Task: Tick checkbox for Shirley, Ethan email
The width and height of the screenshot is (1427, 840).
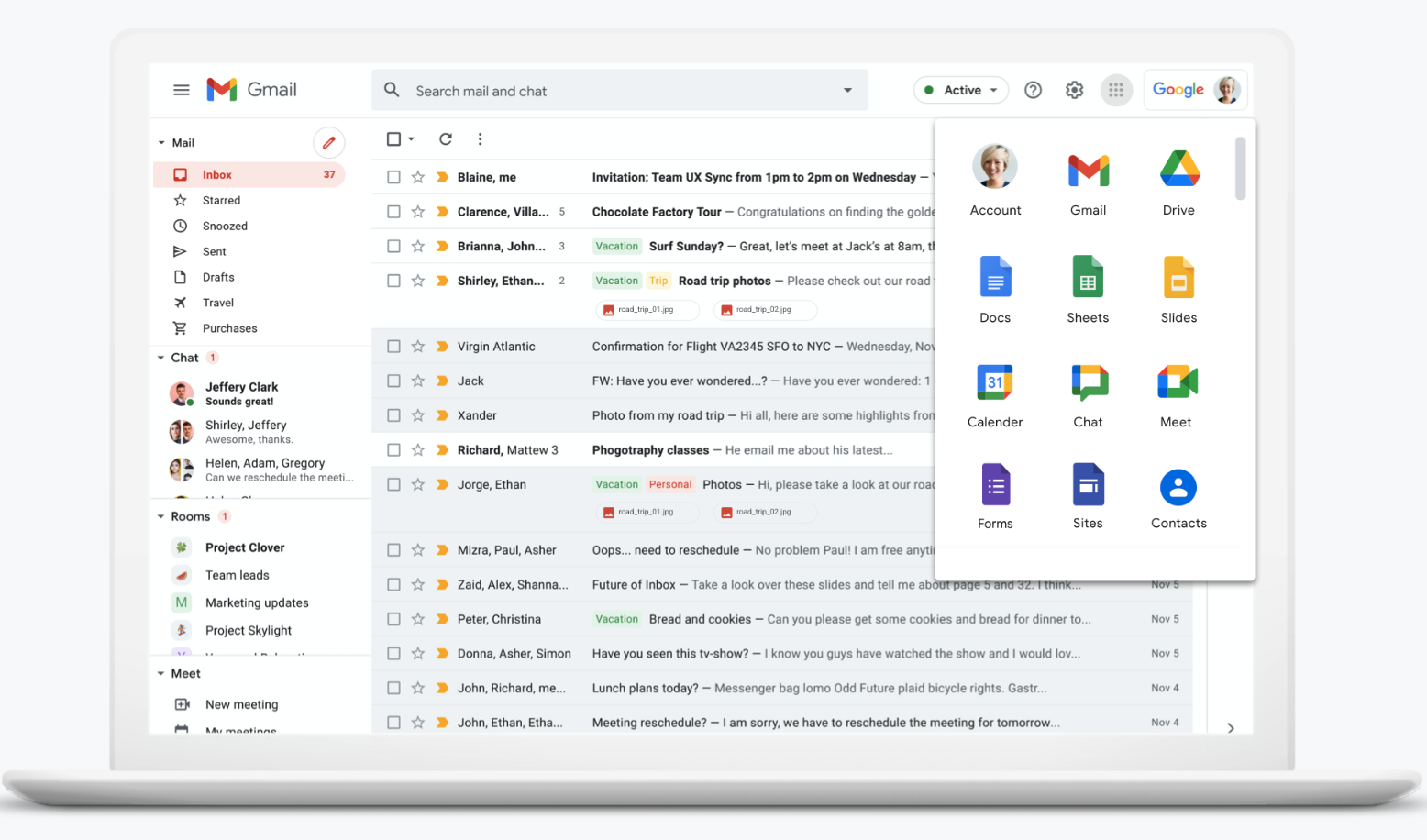Action: coord(393,281)
